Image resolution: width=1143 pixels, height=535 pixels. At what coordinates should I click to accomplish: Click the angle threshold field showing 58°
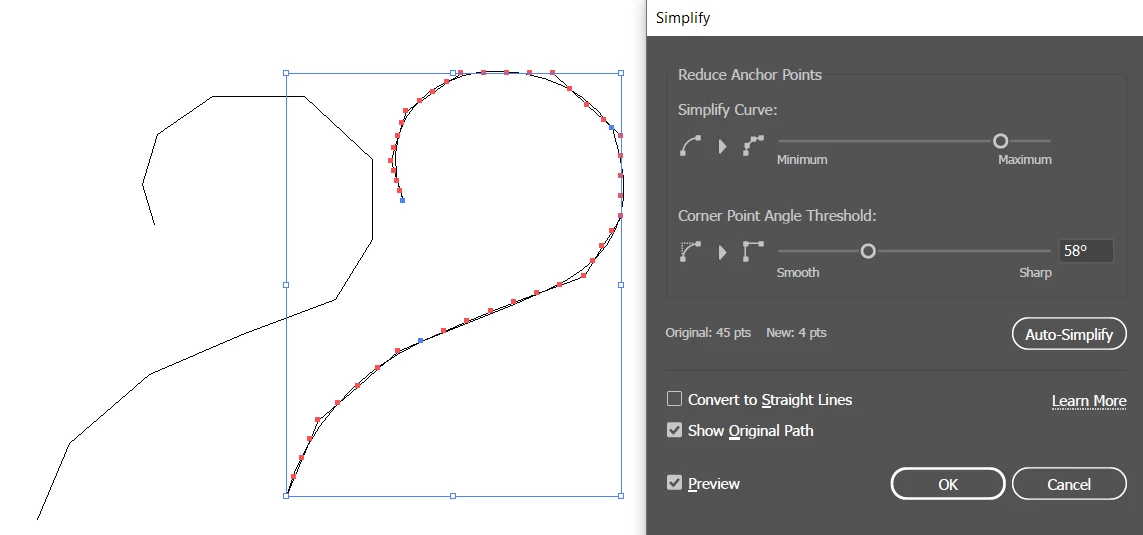coord(1085,251)
